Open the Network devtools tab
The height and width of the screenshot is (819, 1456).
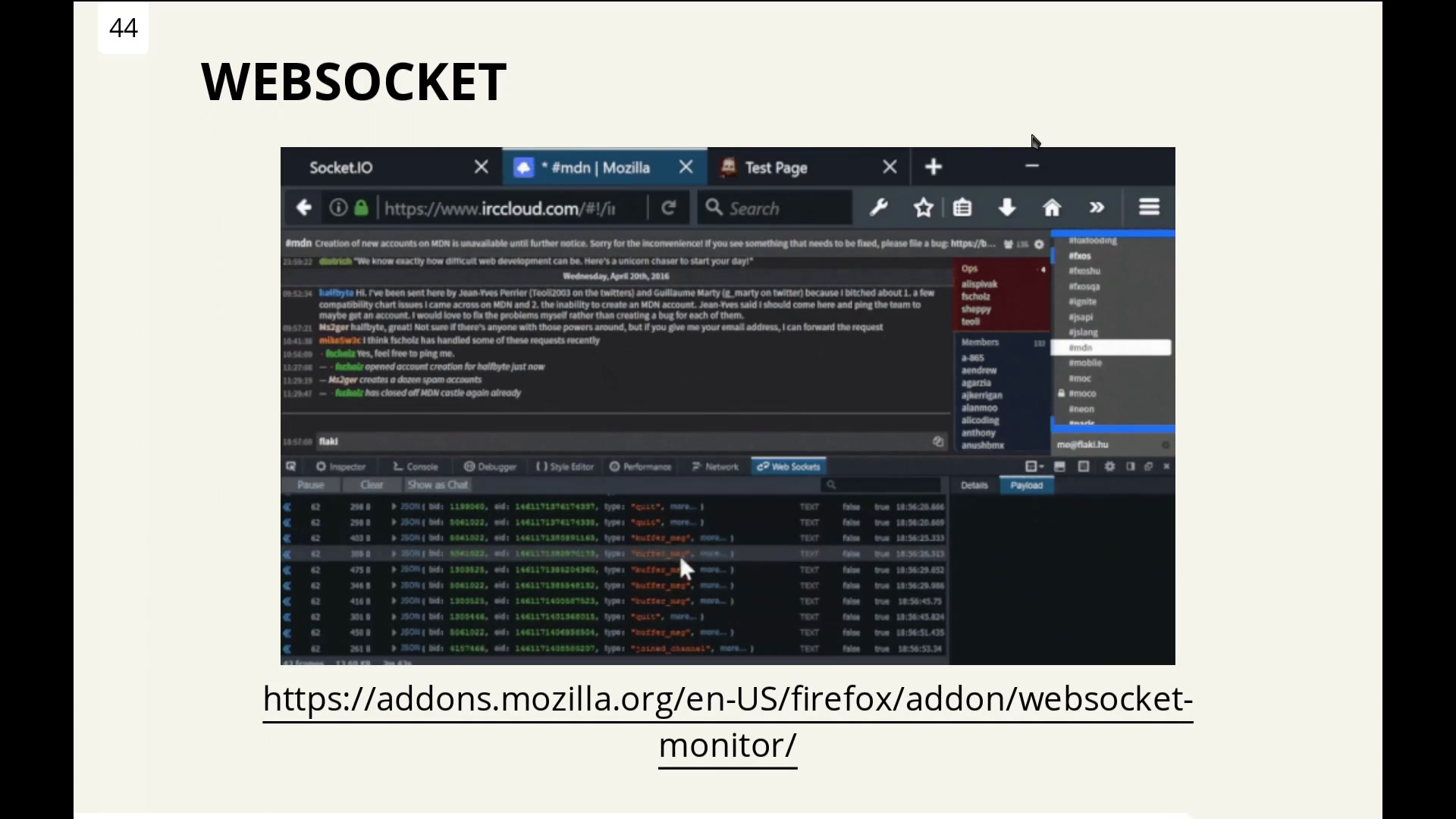click(x=715, y=467)
